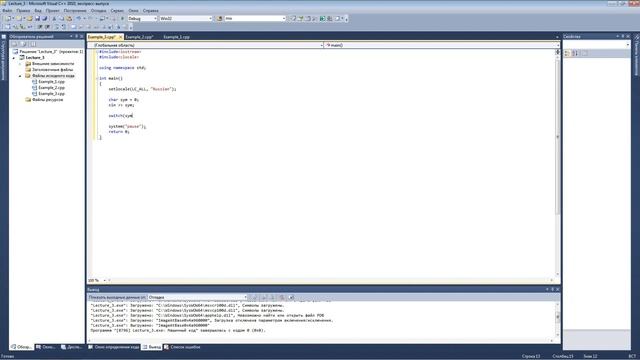Switch to Окно определения кода bottom tab

[114, 347]
